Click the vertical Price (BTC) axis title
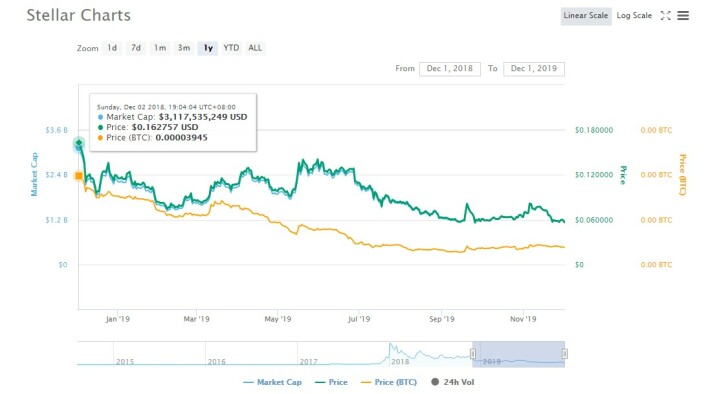710x394 pixels. (x=682, y=175)
